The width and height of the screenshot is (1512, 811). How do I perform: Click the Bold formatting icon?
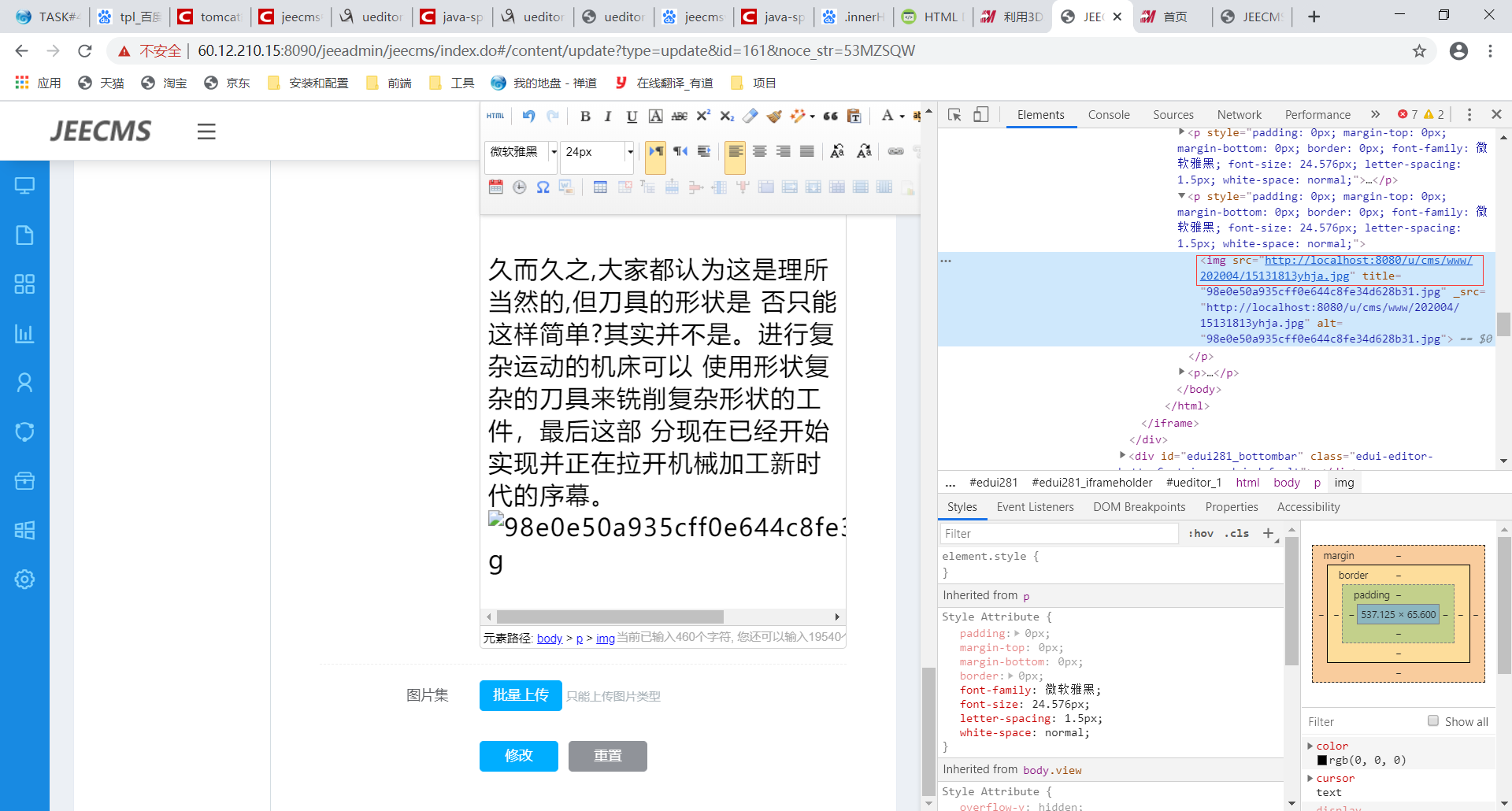585,117
